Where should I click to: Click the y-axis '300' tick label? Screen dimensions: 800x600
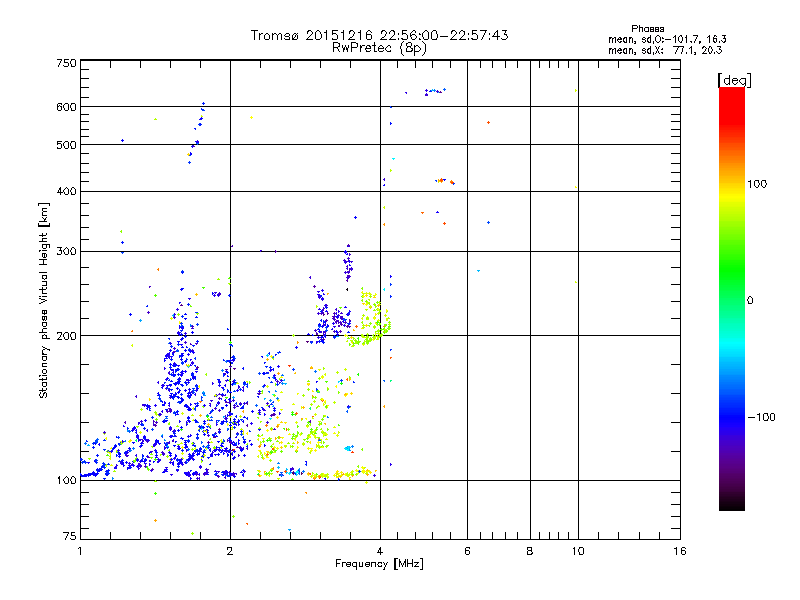pyautogui.click(x=67, y=252)
